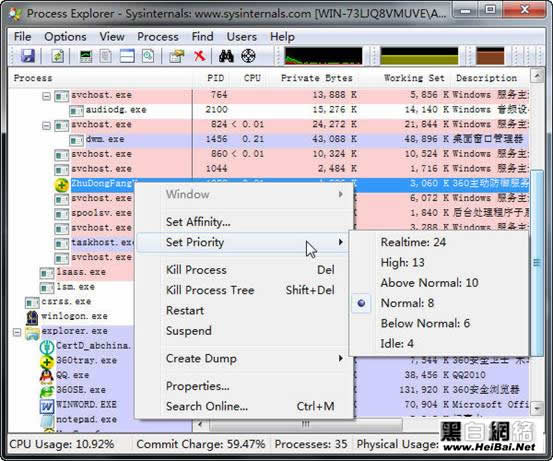Open the Help menu
Screen dimensions: 553x461
coord(282,37)
